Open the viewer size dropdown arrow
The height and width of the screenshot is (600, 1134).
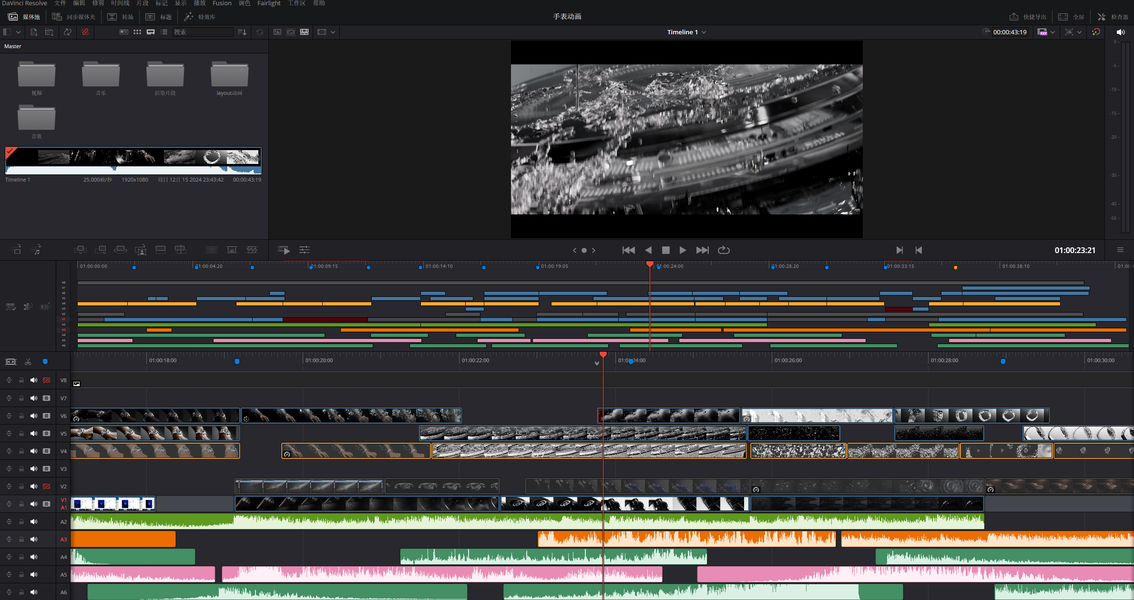coord(333,32)
